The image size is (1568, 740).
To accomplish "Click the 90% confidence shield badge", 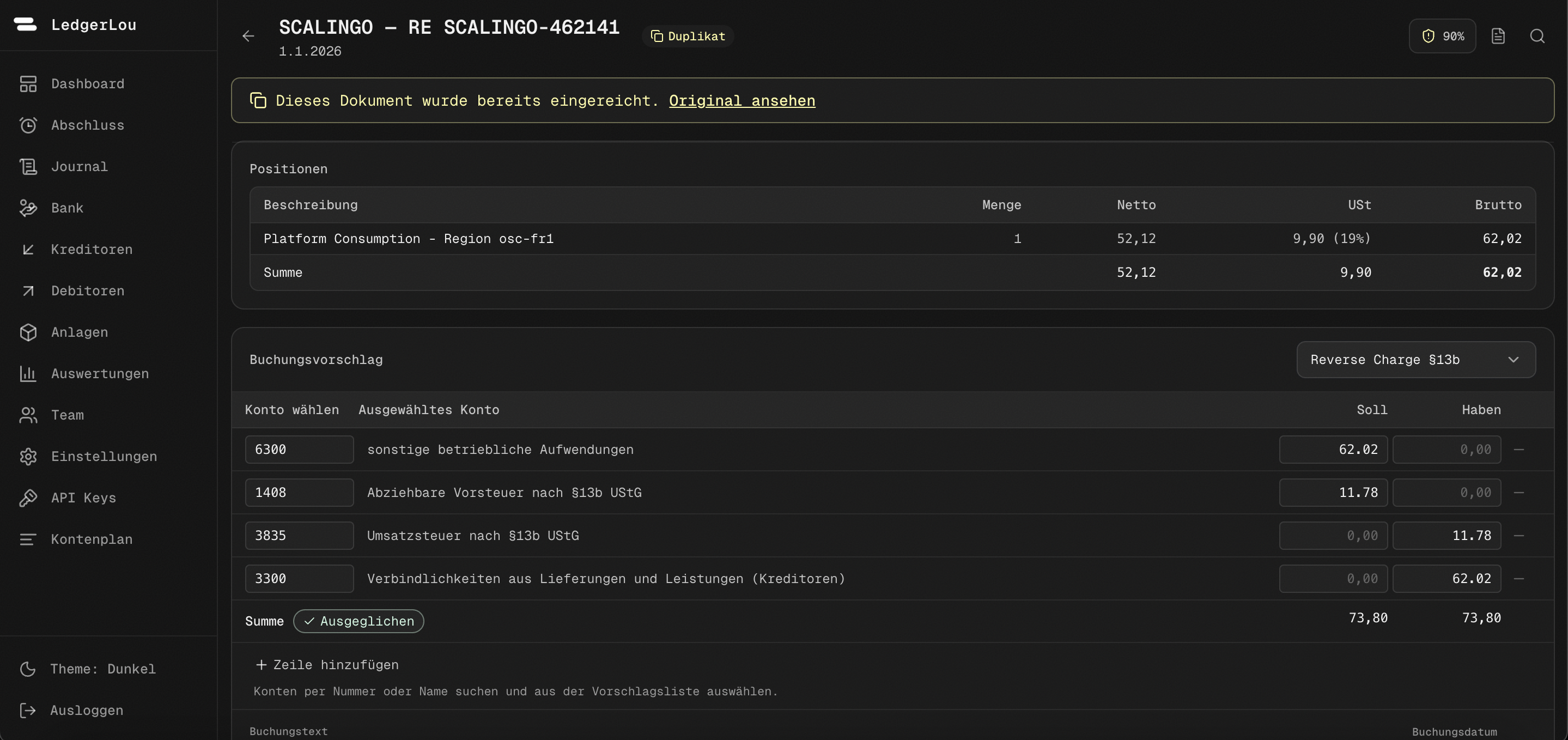I will coord(1442,36).
